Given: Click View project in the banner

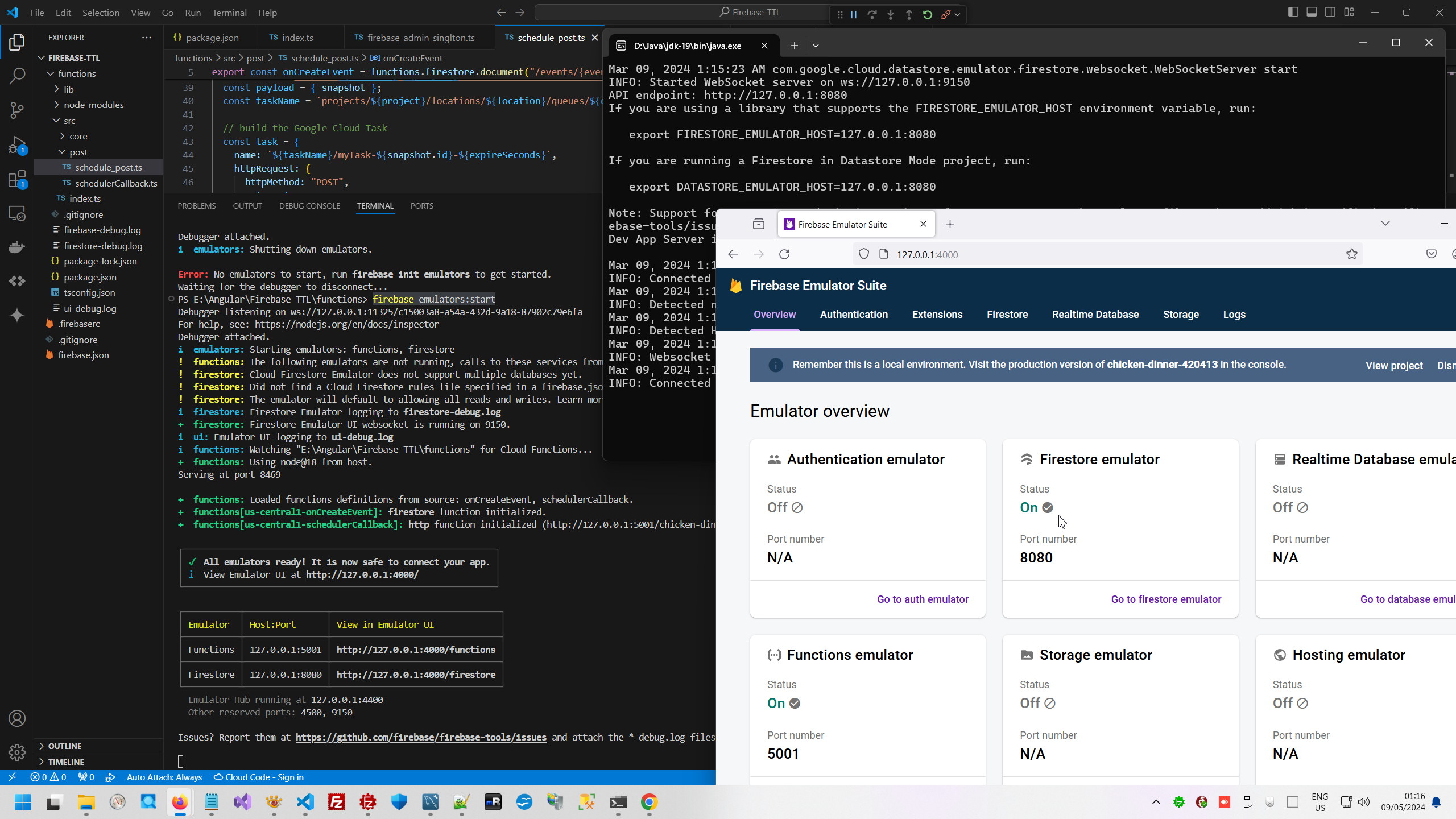Looking at the screenshot, I should (1394, 365).
